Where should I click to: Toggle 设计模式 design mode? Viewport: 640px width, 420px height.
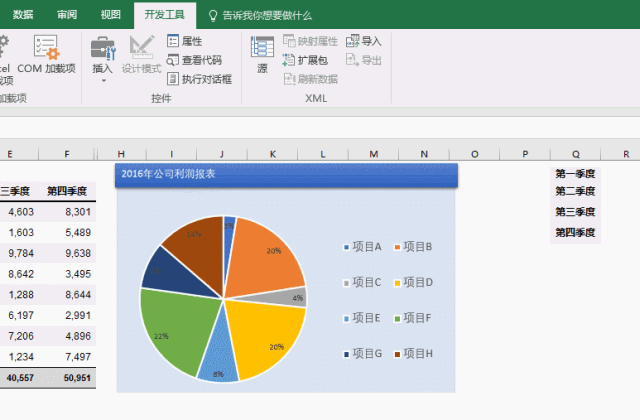coord(142,54)
